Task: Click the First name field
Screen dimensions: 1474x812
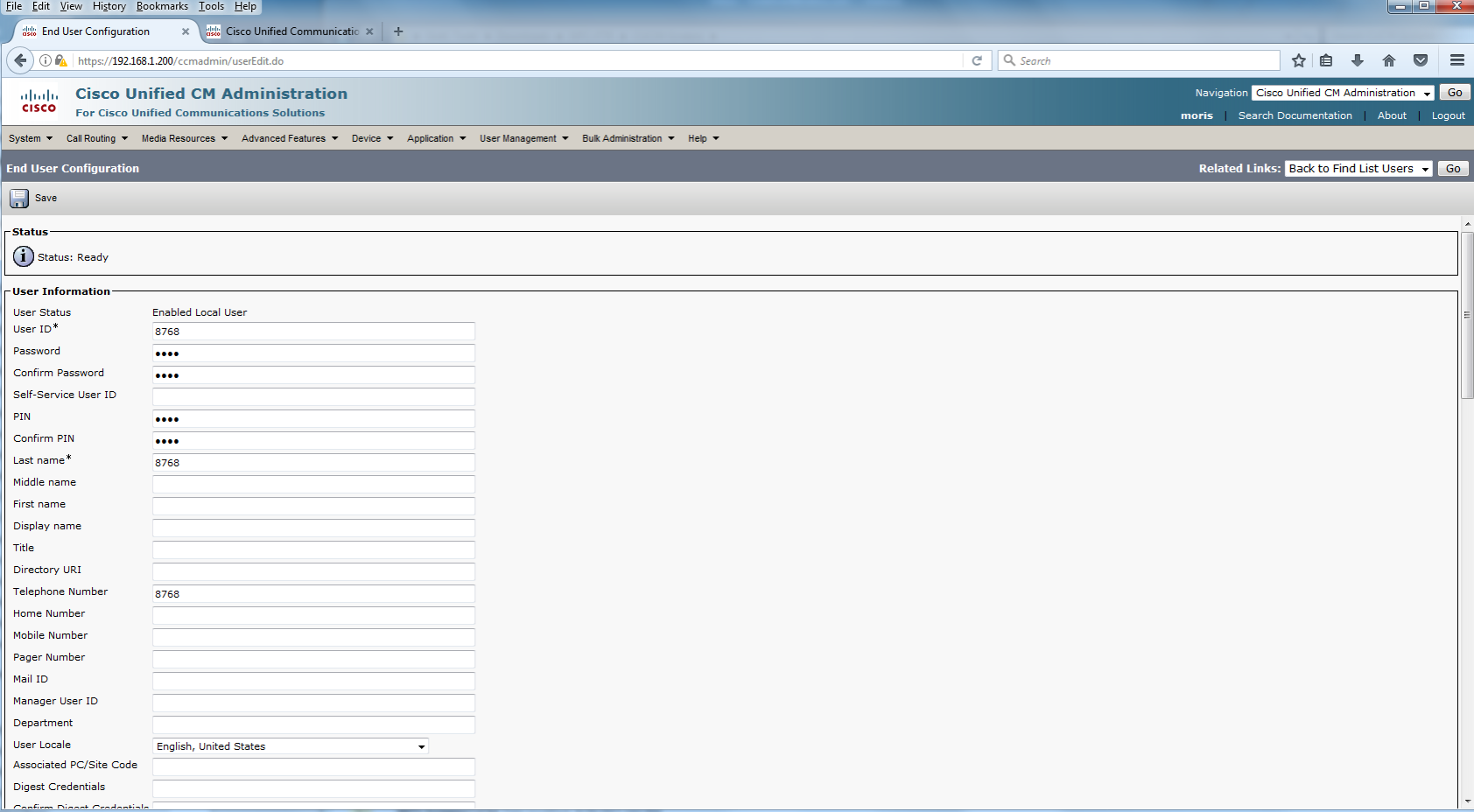Action: click(x=313, y=507)
